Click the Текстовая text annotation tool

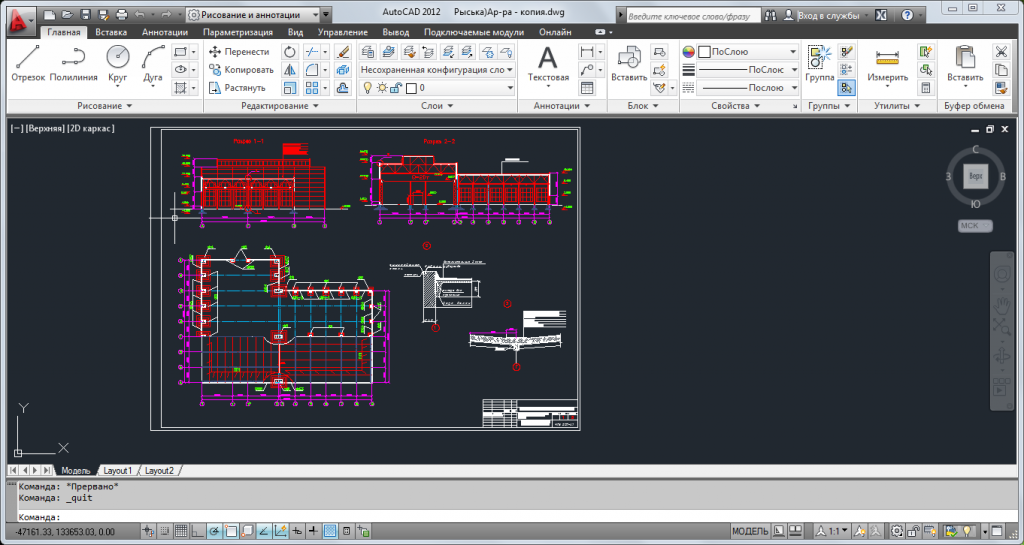[548, 65]
